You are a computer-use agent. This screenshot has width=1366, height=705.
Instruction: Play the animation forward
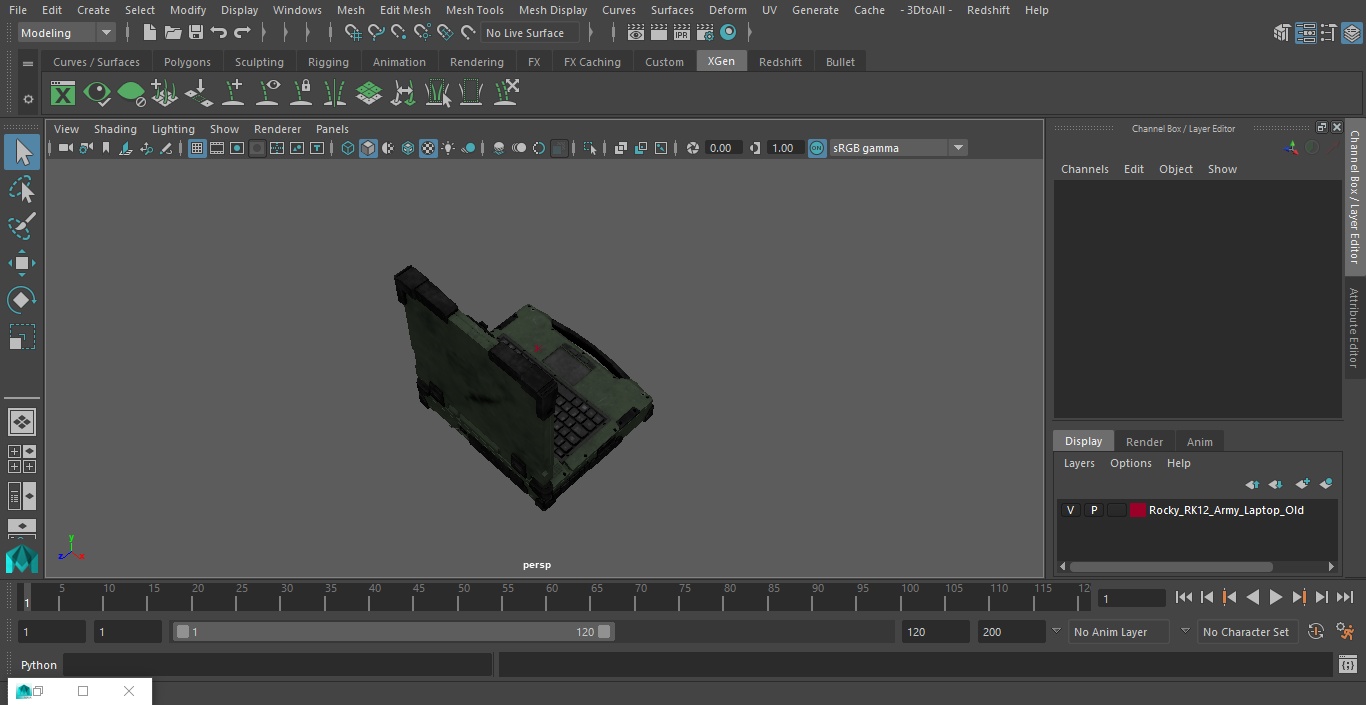point(1275,597)
